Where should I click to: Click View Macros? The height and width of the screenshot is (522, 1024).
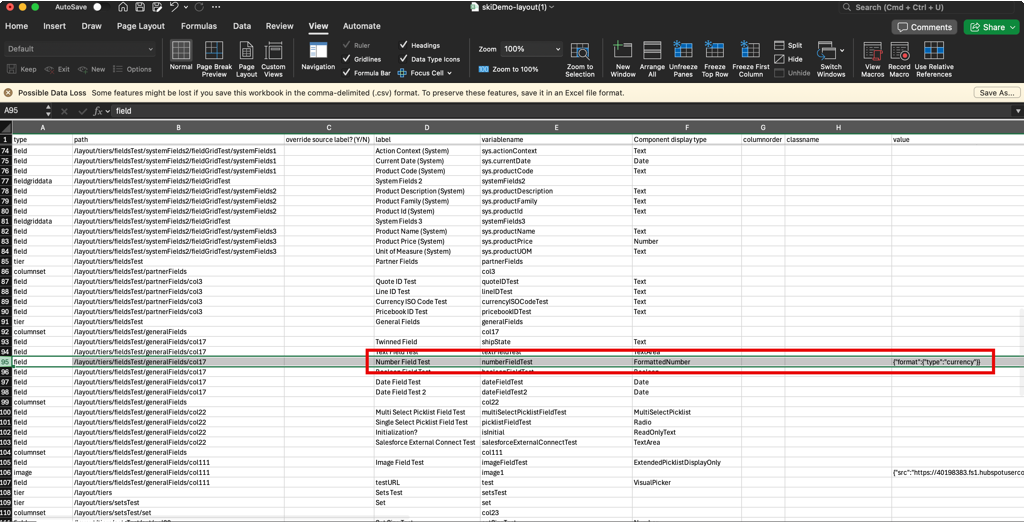872,59
